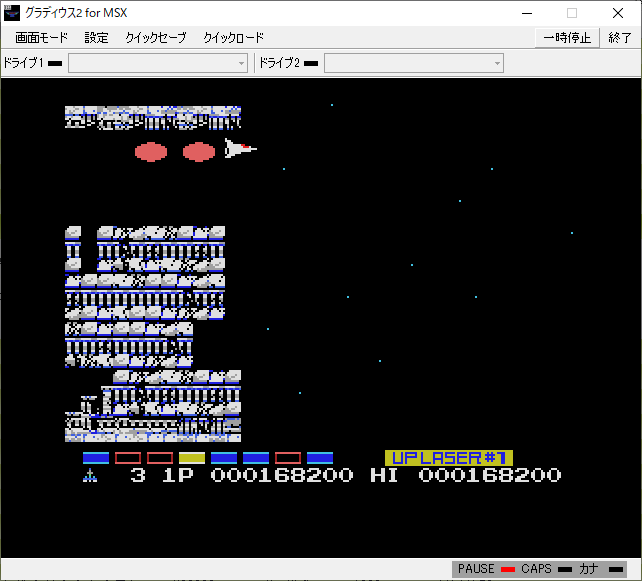Click the red option orb farthest from the ship

click(x=151, y=152)
